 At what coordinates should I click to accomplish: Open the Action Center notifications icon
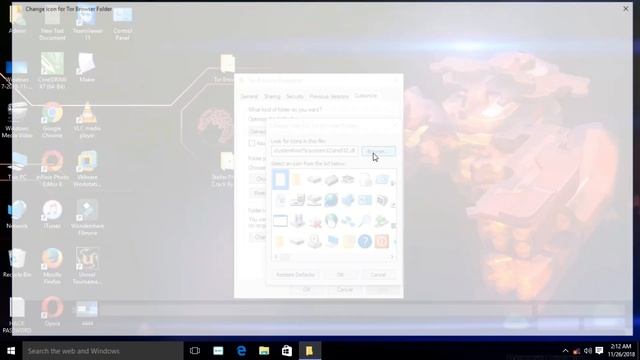(x=599, y=351)
